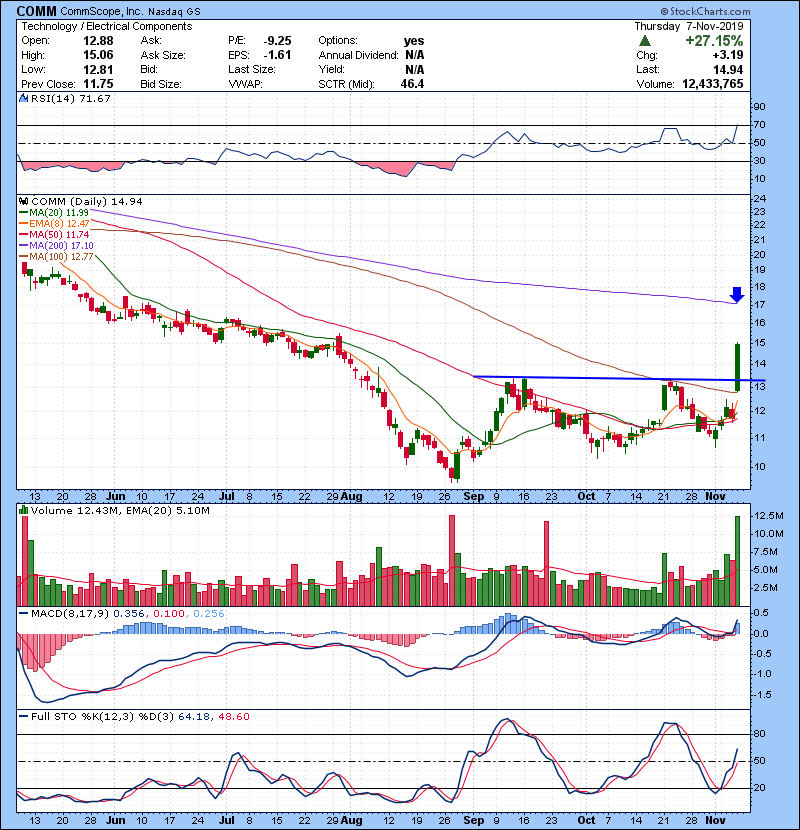
Task: Click the 70 level on RSI scale
Action: [759, 125]
